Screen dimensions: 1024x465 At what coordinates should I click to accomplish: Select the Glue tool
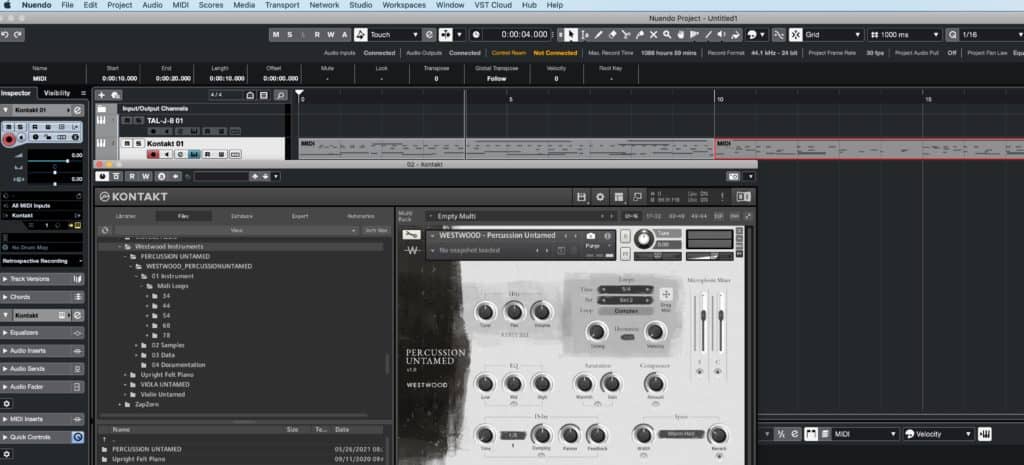tap(639, 35)
